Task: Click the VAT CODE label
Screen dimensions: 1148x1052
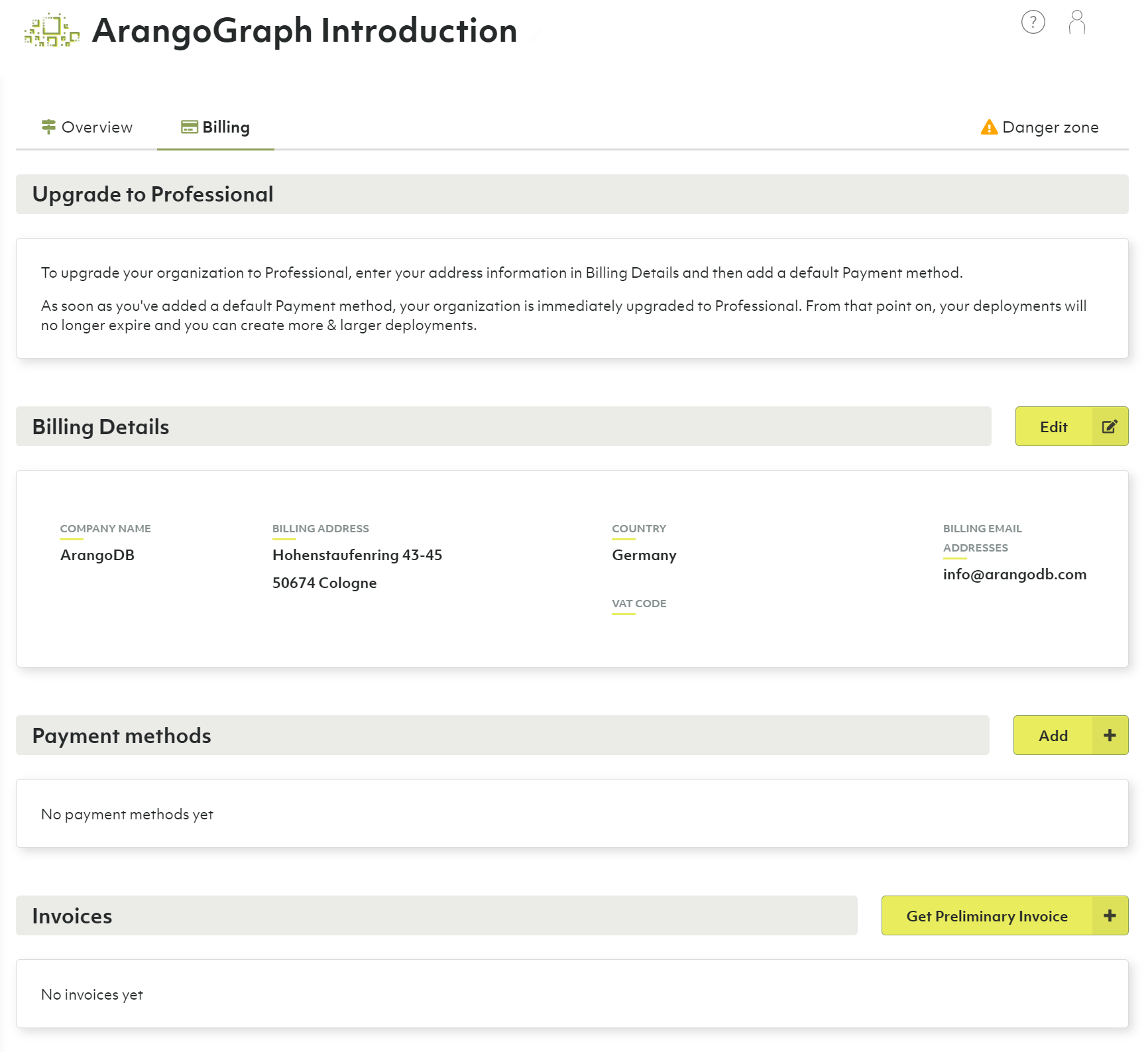Action: pos(639,603)
